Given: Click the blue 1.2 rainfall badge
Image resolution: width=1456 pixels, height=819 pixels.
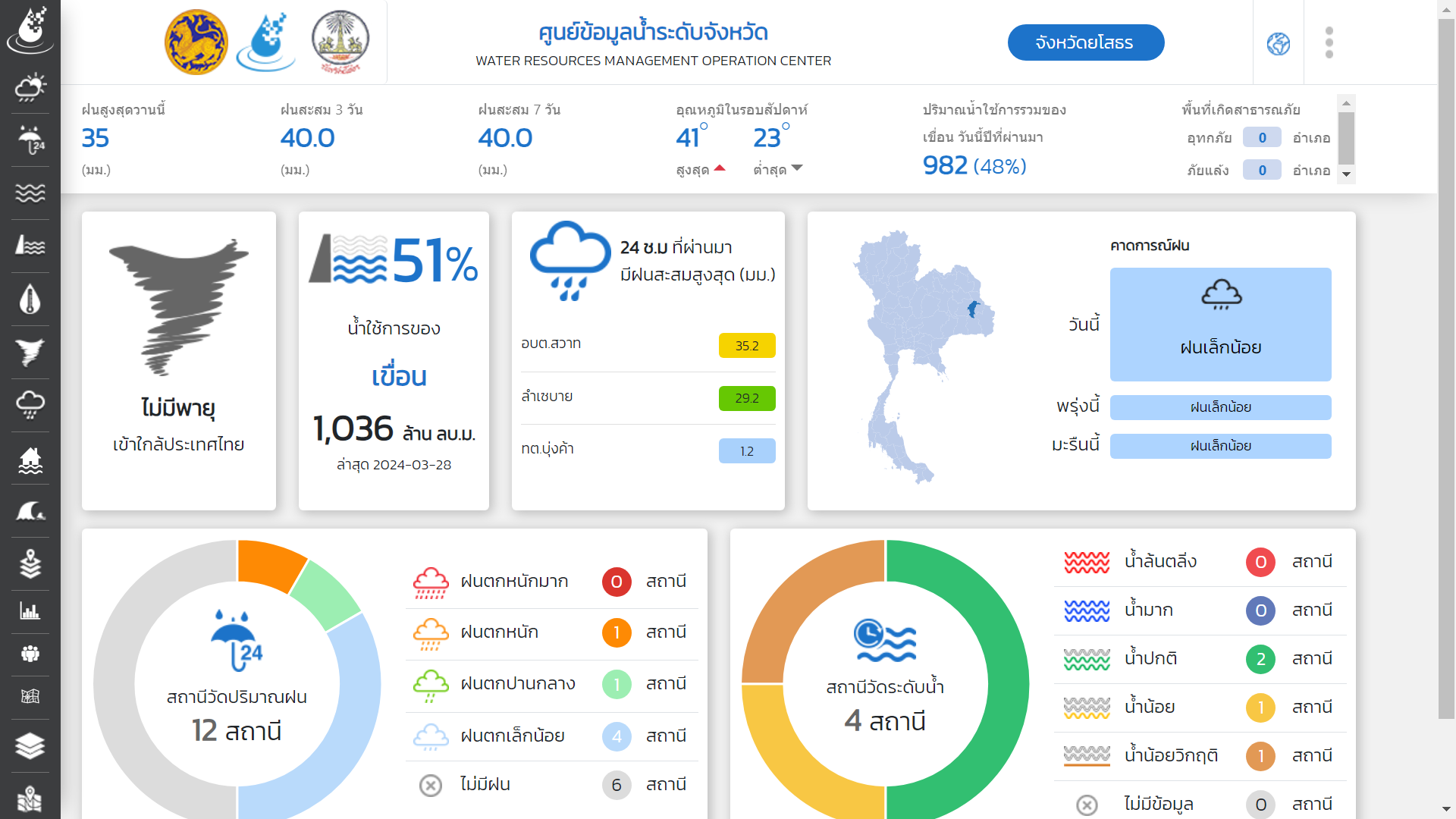Looking at the screenshot, I should [747, 451].
